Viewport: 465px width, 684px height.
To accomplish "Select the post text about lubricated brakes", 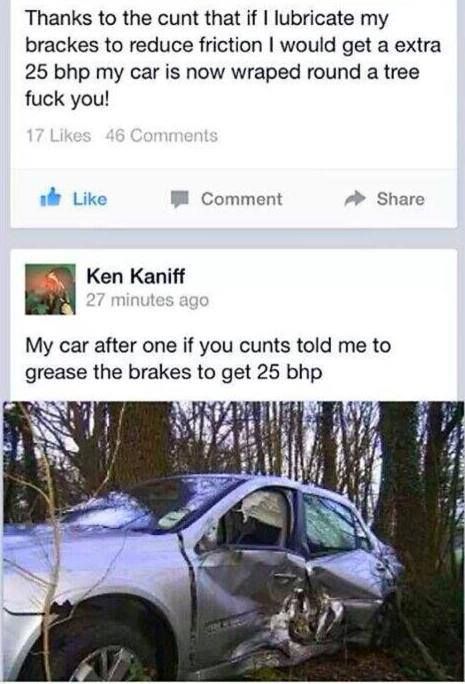I will click(x=232, y=59).
